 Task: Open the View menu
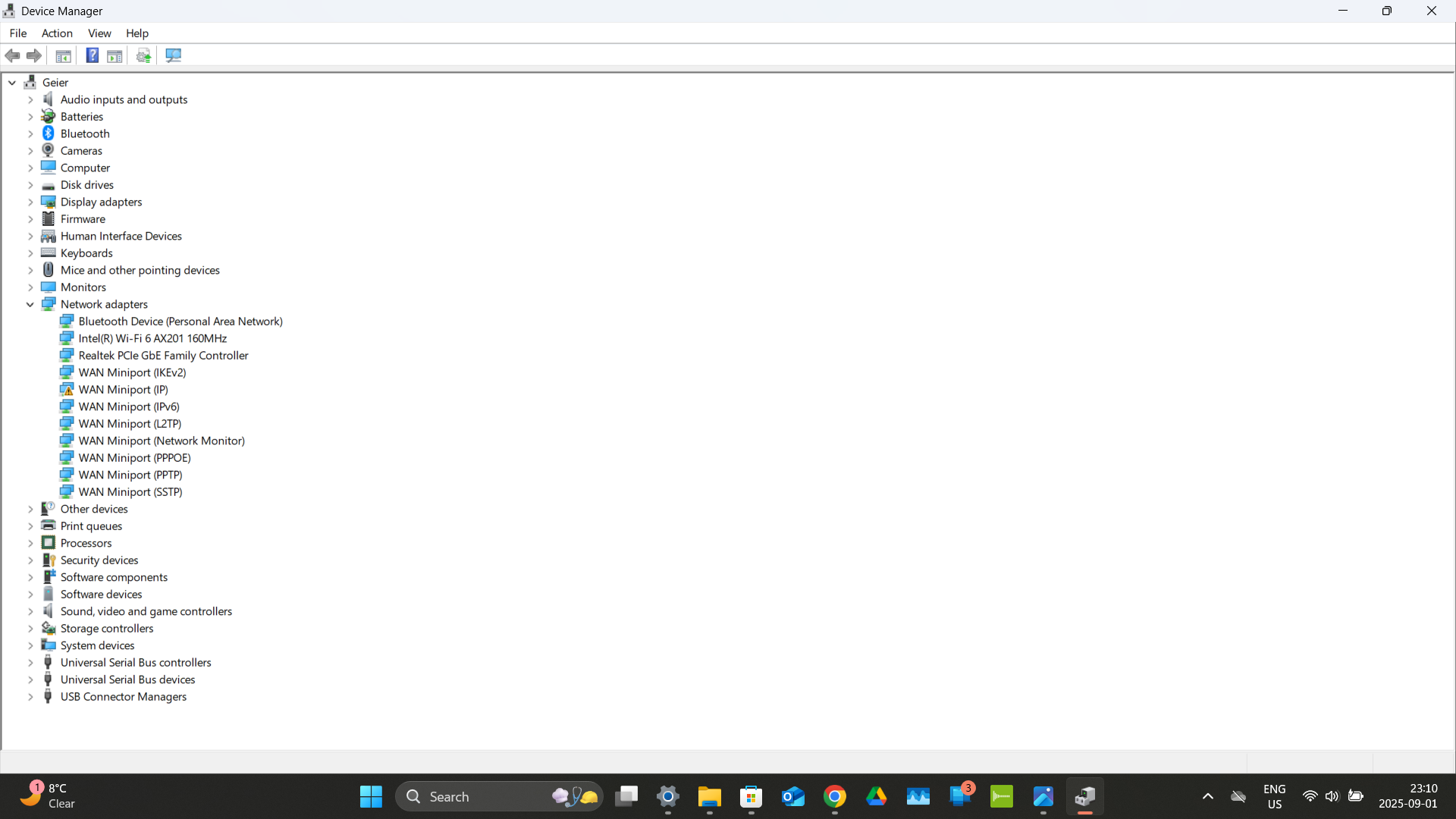[99, 33]
